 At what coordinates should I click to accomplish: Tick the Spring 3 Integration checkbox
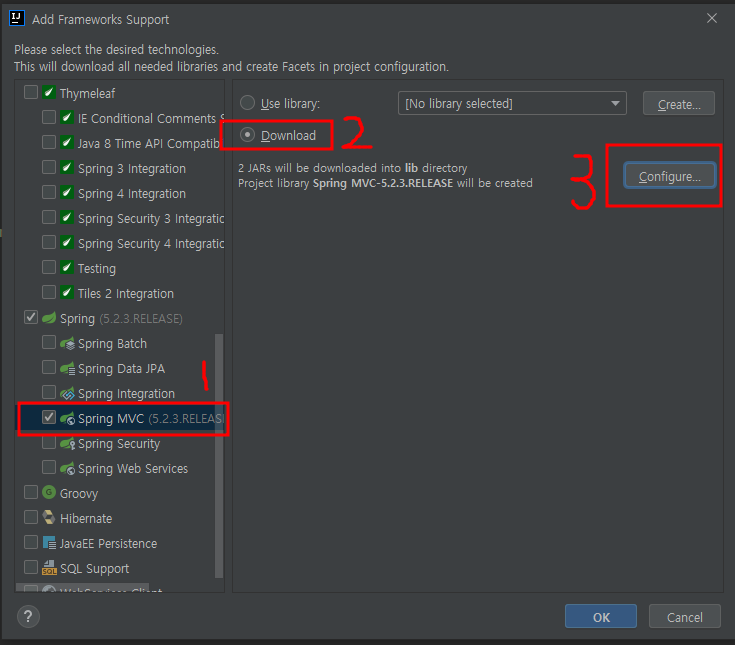click(49, 167)
